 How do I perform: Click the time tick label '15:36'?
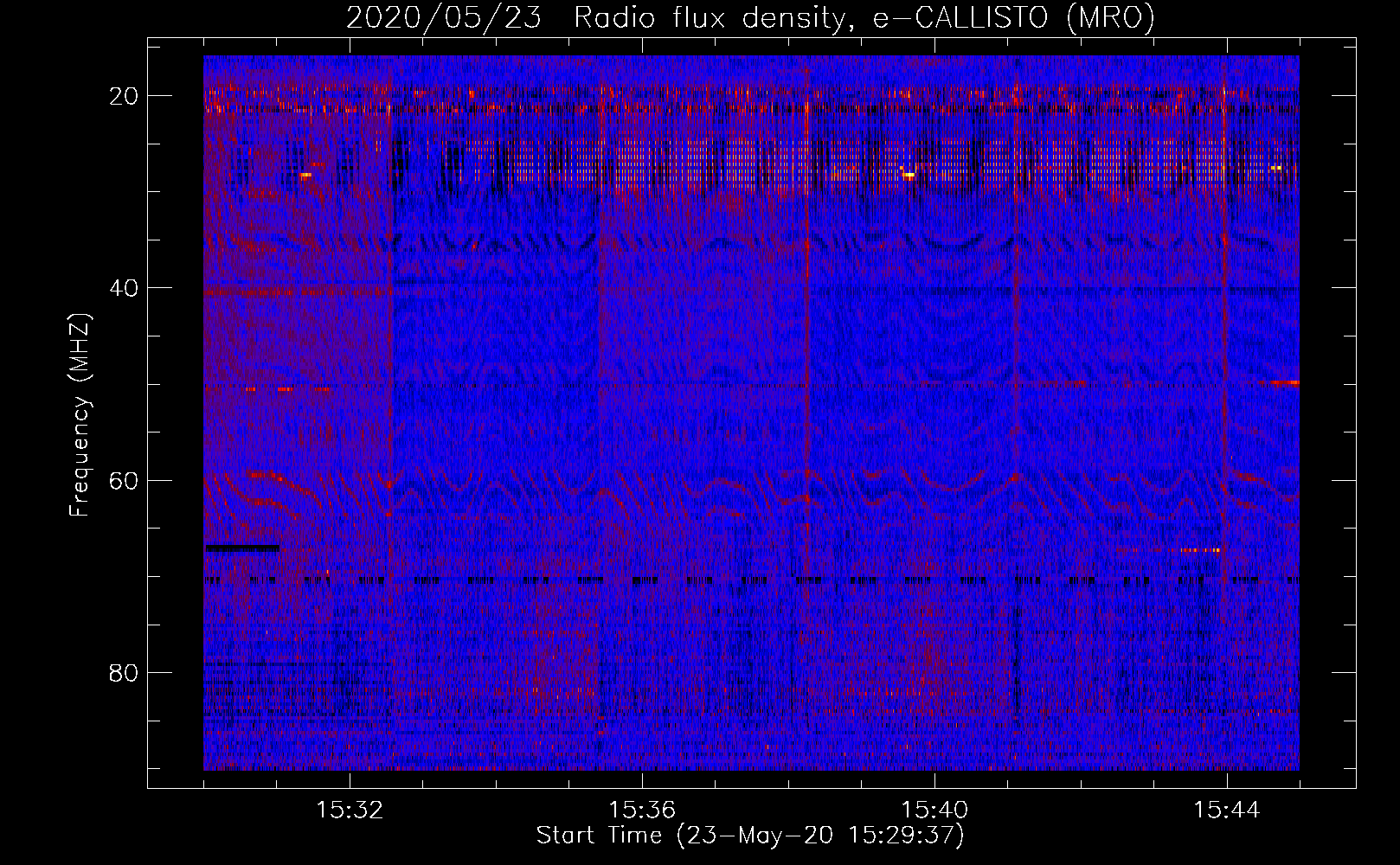[642, 811]
